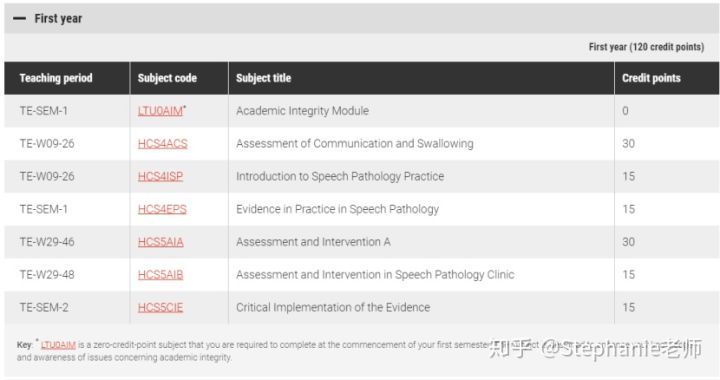Collapse the First year section
Image resolution: width=720 pixels, height=380 pixels.
pyautogui.click(x=361, y=18)
